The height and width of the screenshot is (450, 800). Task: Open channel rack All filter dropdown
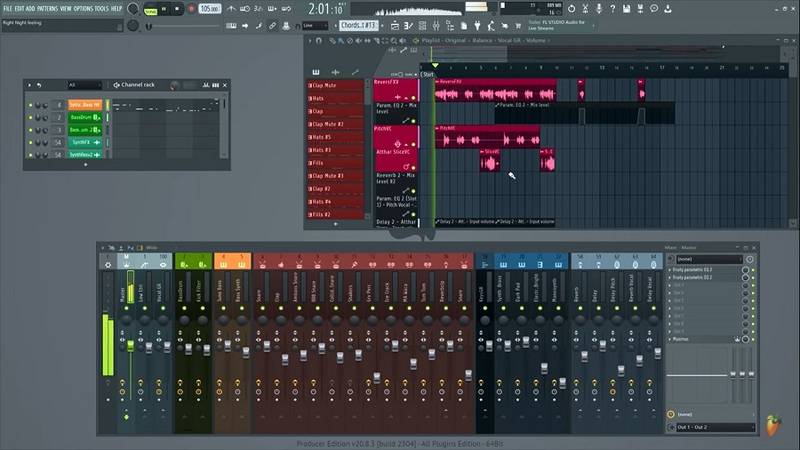coord(85,85)
